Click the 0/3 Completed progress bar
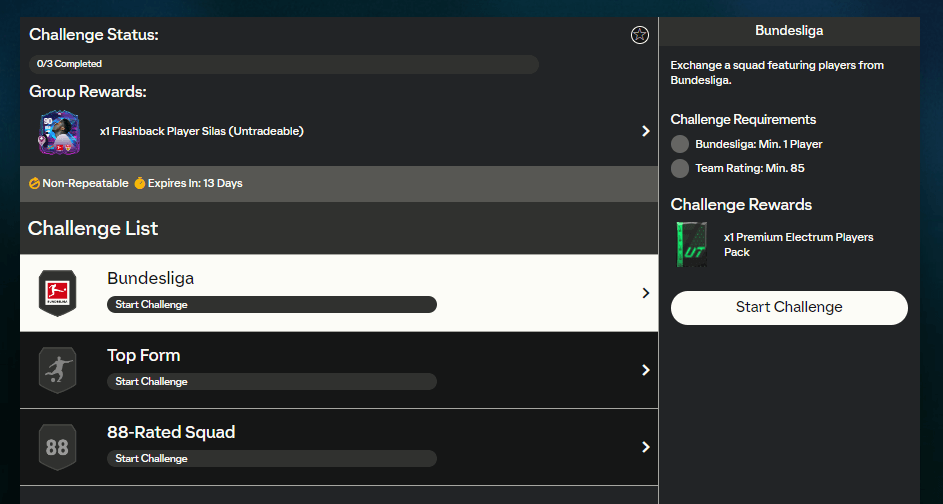This screenshot has height=504, width=943. pos(284,64)
